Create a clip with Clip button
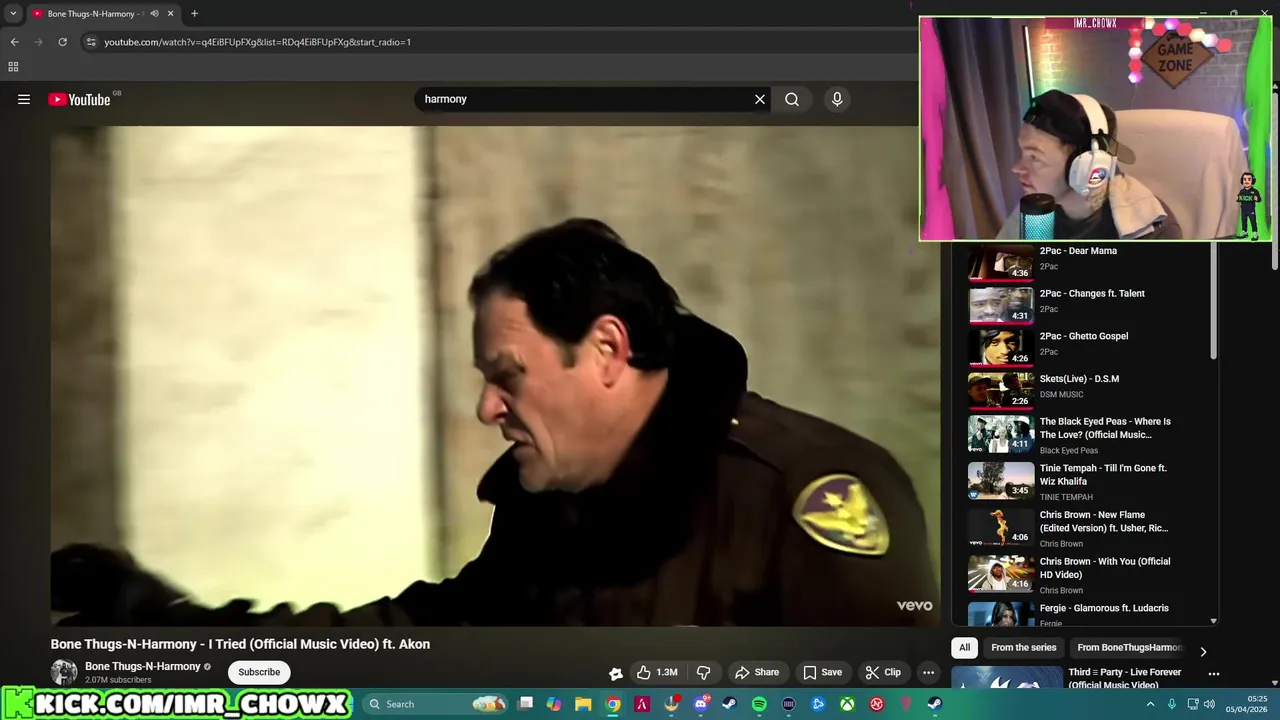 (883, 672)
